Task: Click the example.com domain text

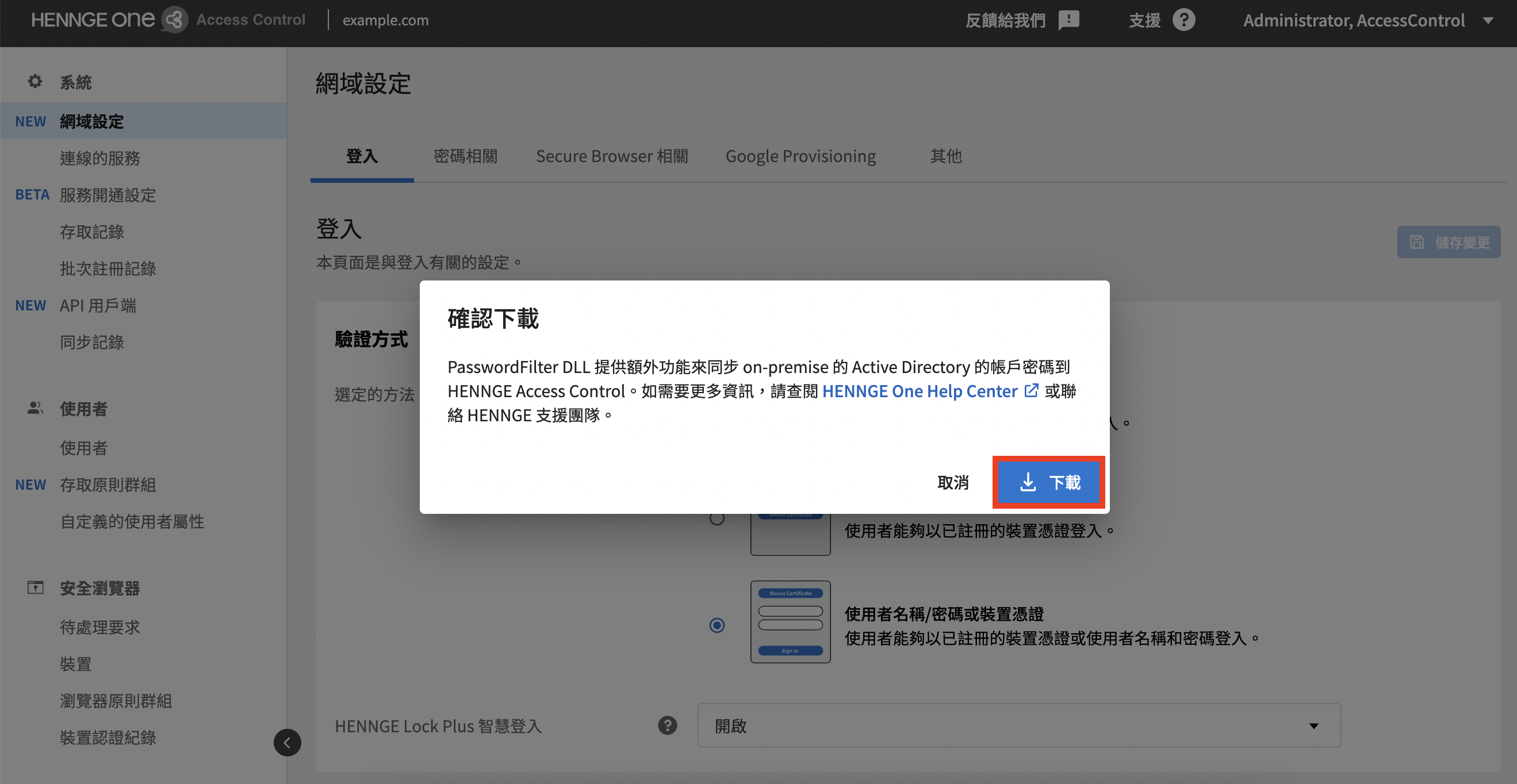Action: [385, 20]
